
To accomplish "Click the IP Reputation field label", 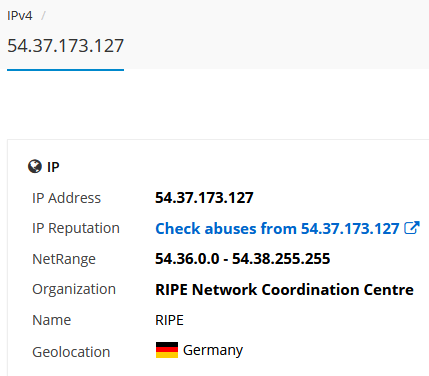I will (76, 228).
